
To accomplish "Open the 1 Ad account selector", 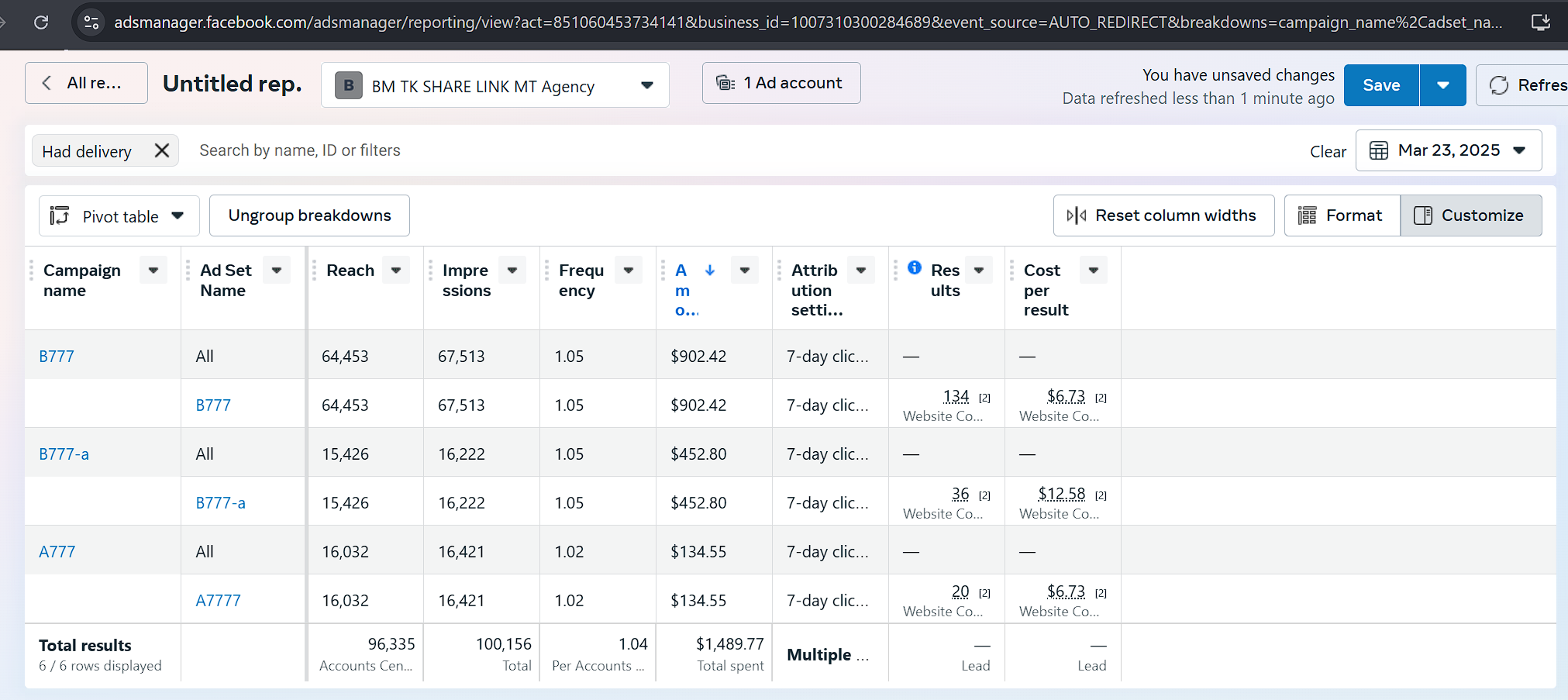I will click(x=781, y=83).
